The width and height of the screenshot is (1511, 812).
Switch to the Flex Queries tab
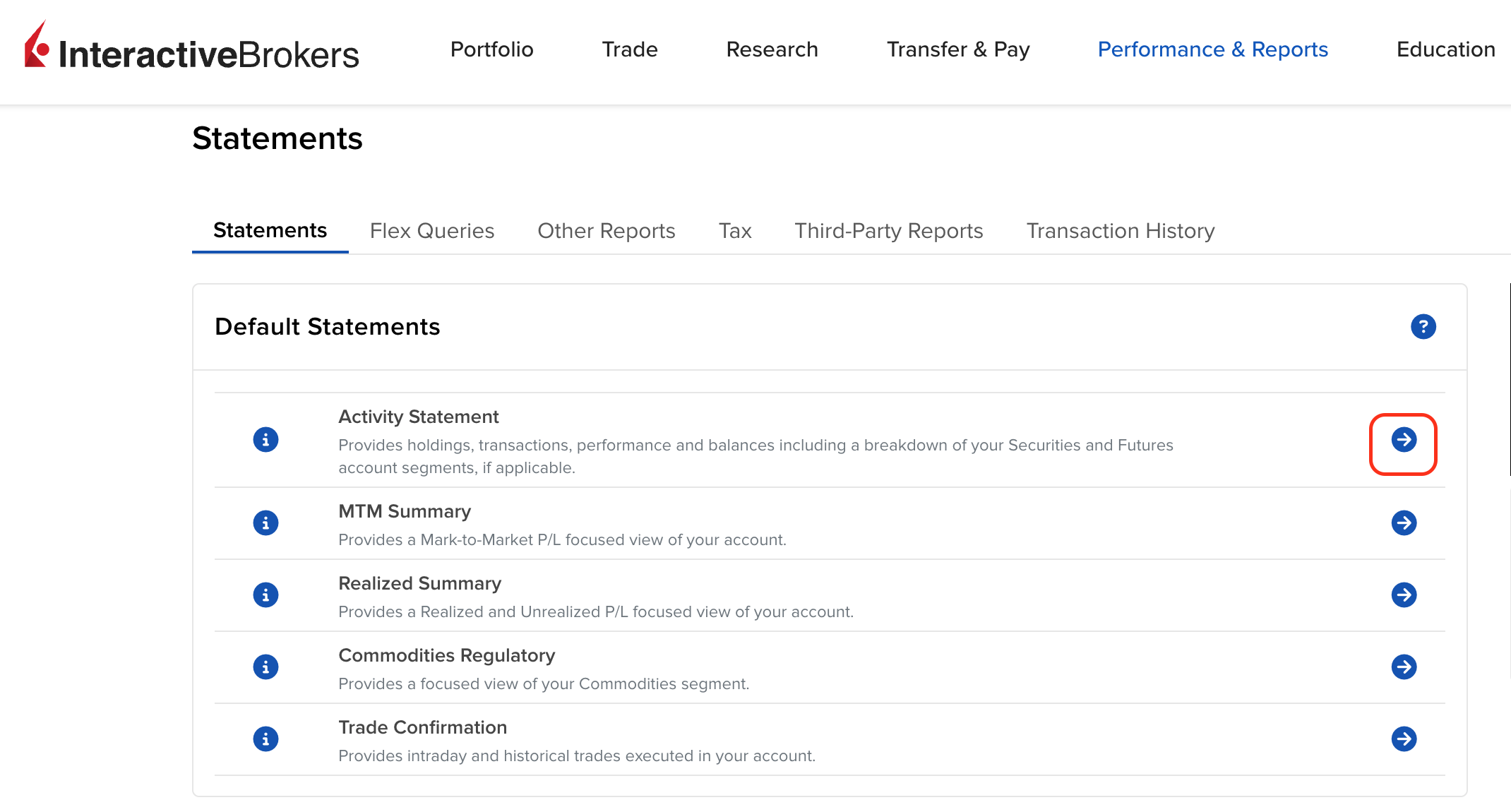click(x=431, y=231)
